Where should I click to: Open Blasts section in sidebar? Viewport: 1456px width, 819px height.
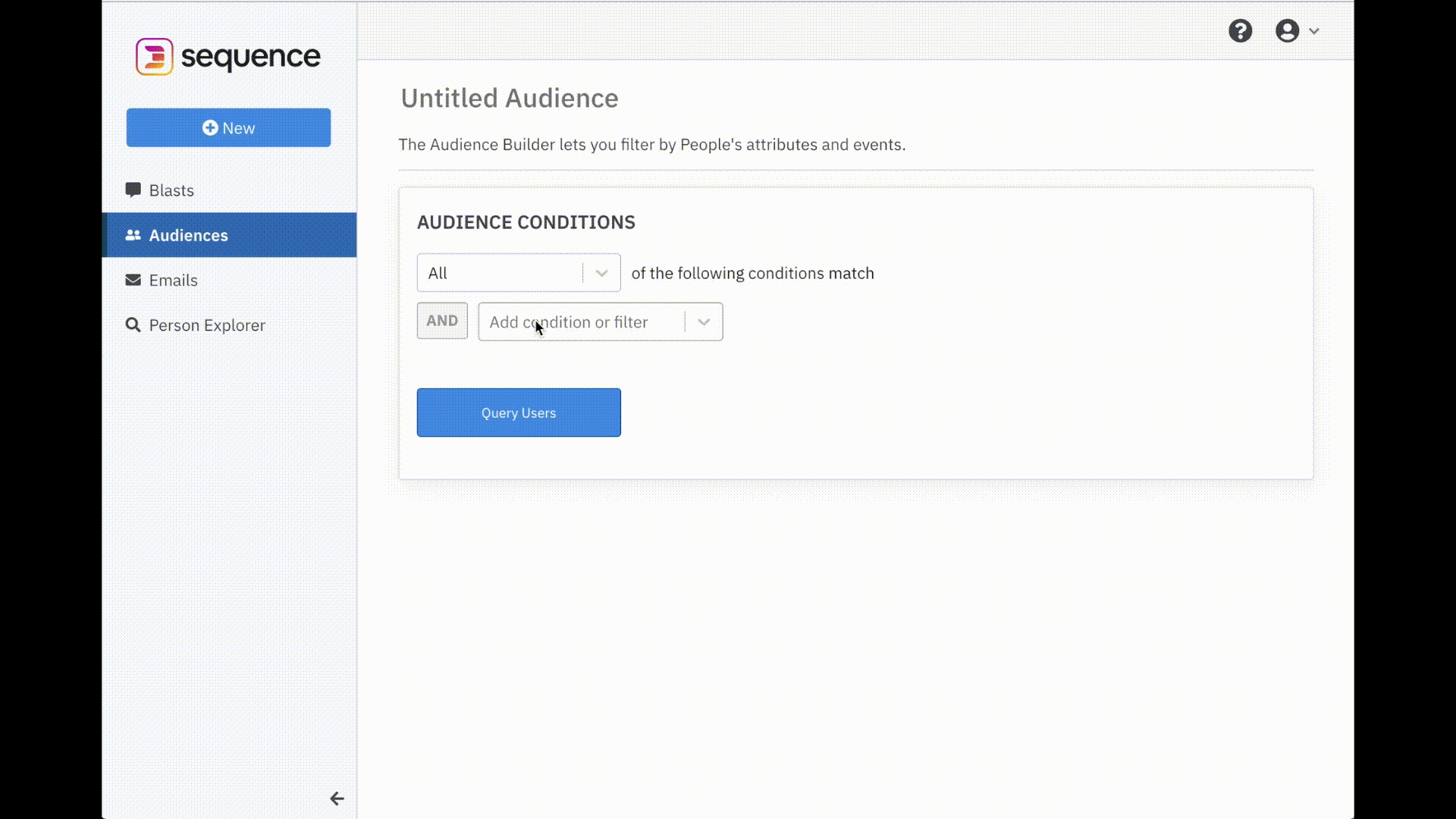170,190
